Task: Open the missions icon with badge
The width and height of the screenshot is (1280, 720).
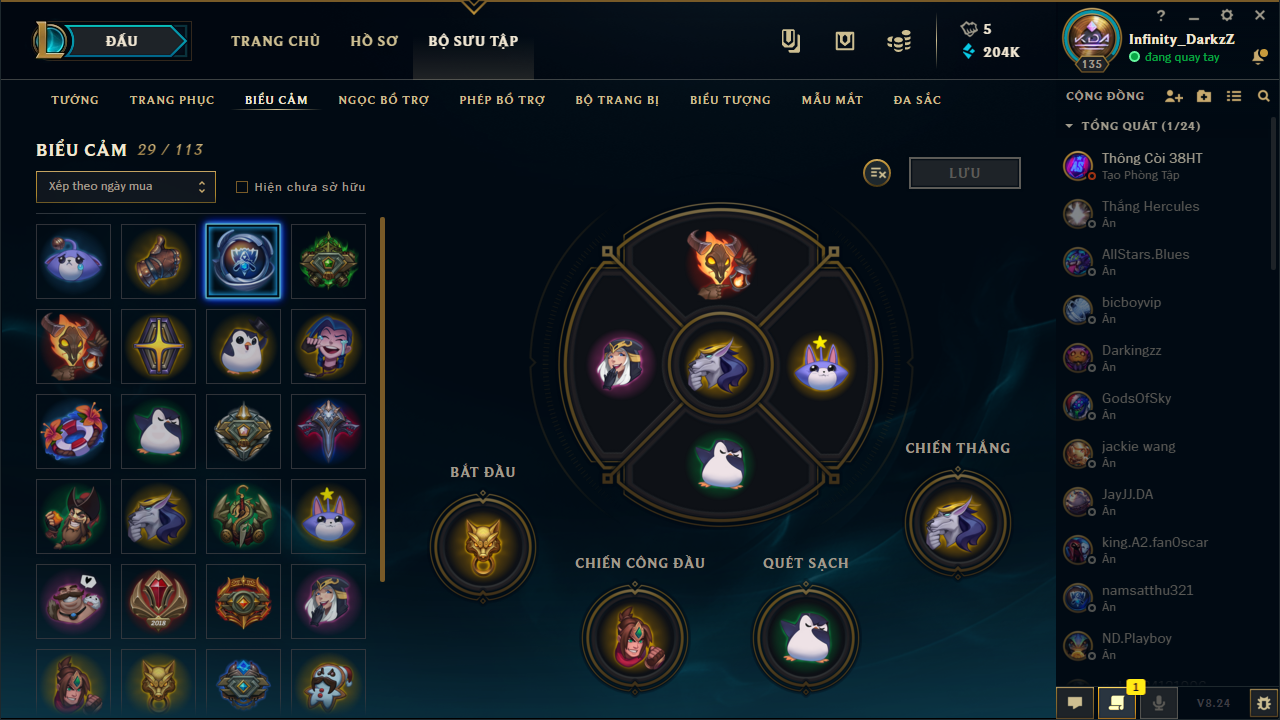Action: [x=1116, y=703]
